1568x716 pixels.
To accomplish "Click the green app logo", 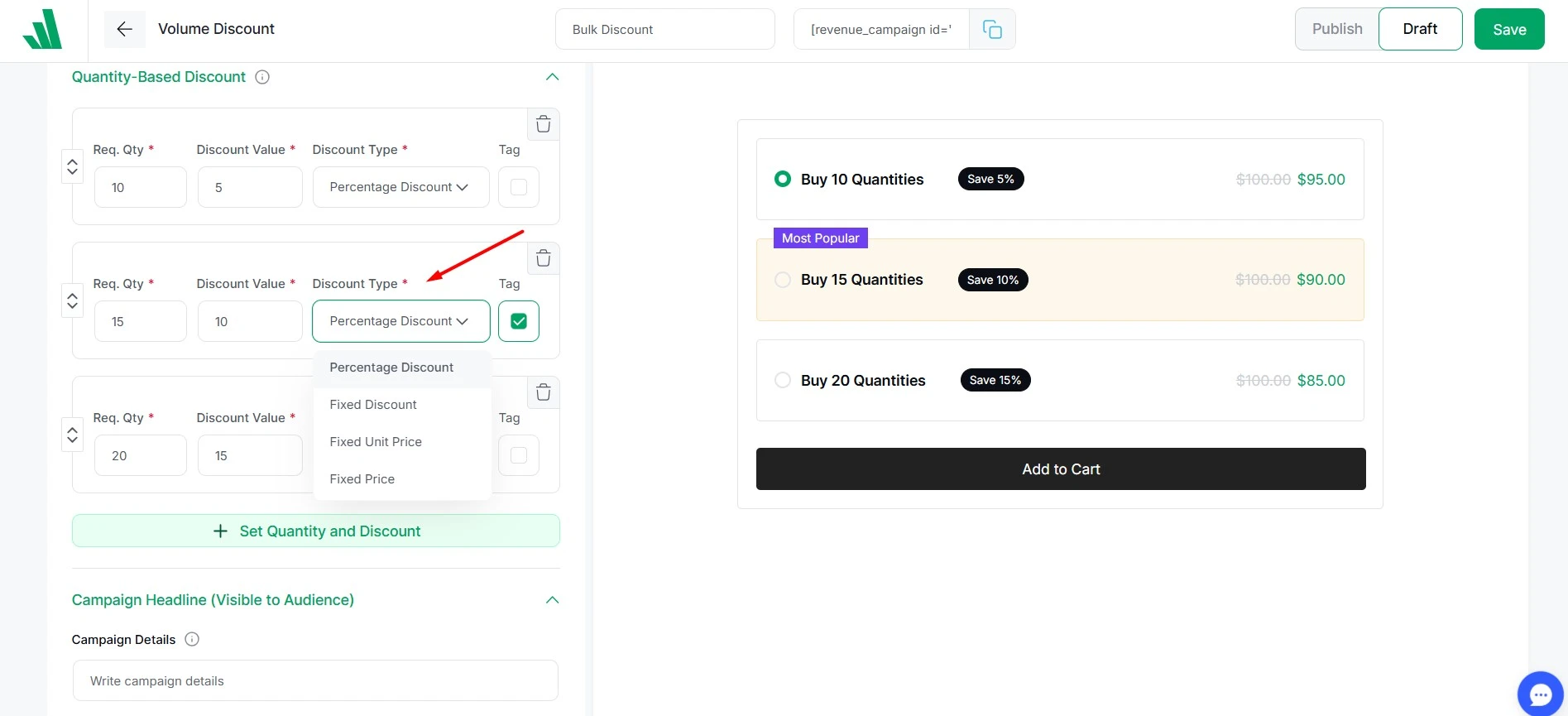I will pyautogui.click(x=42, y=29).
